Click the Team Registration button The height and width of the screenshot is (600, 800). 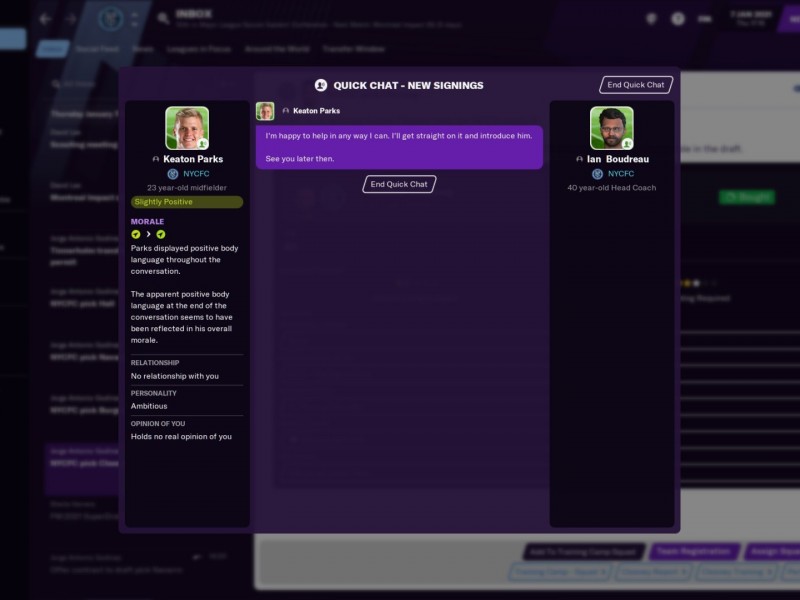(693, 552)
